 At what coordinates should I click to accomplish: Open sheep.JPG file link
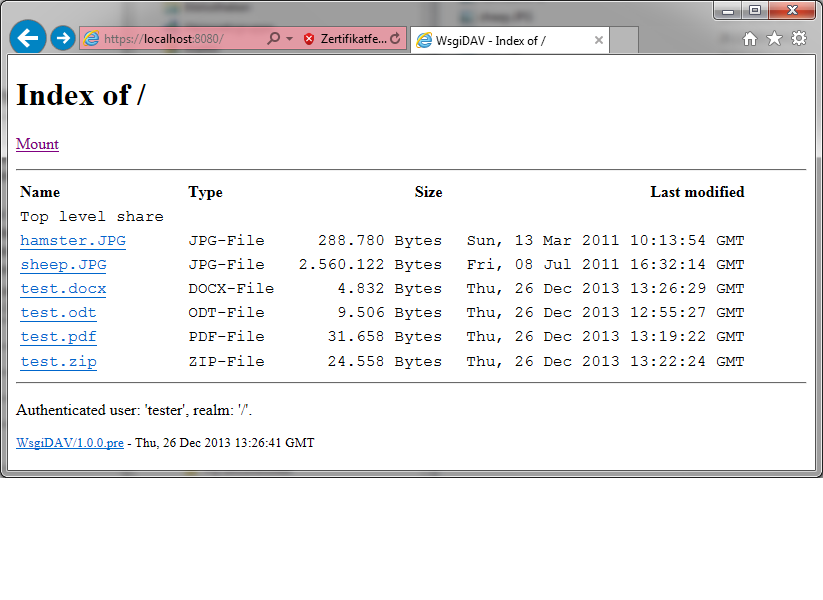coord(63,265)
